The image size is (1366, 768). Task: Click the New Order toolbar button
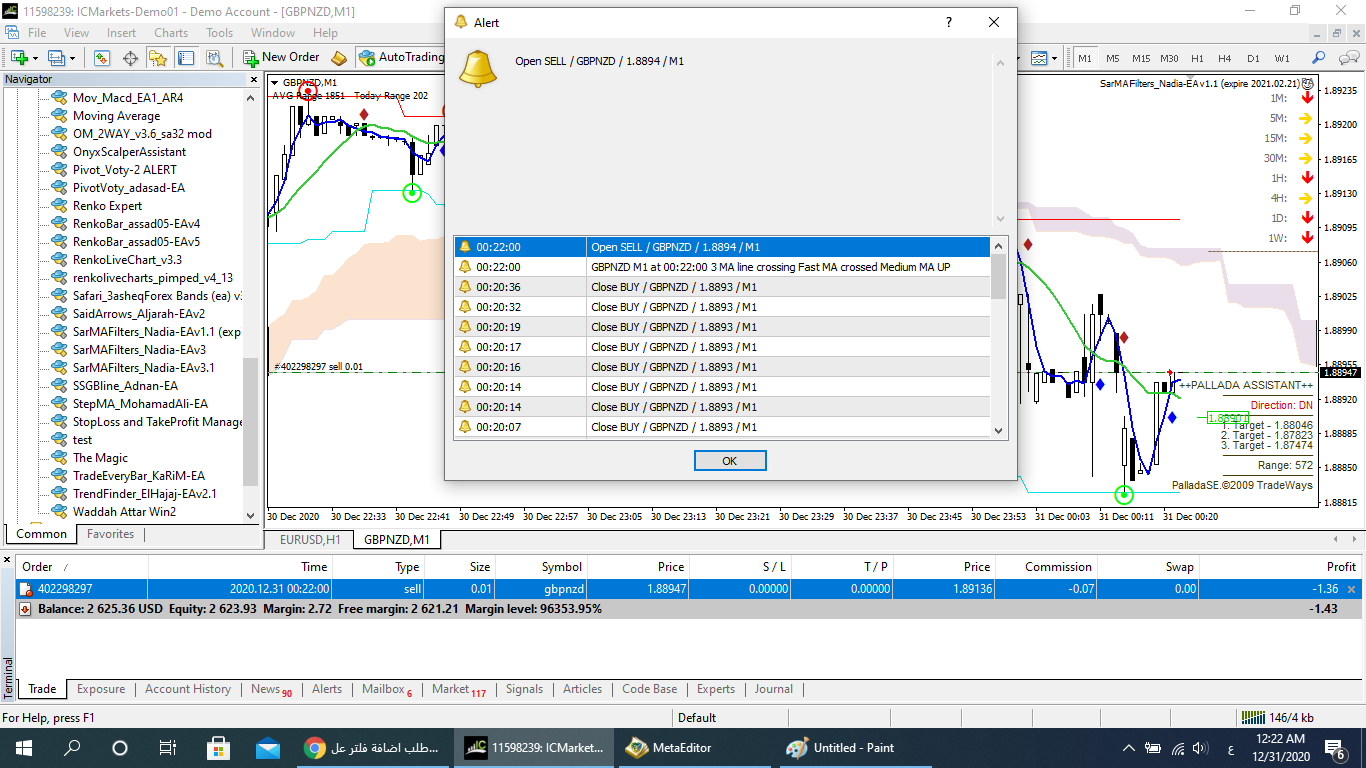[281, 57]
